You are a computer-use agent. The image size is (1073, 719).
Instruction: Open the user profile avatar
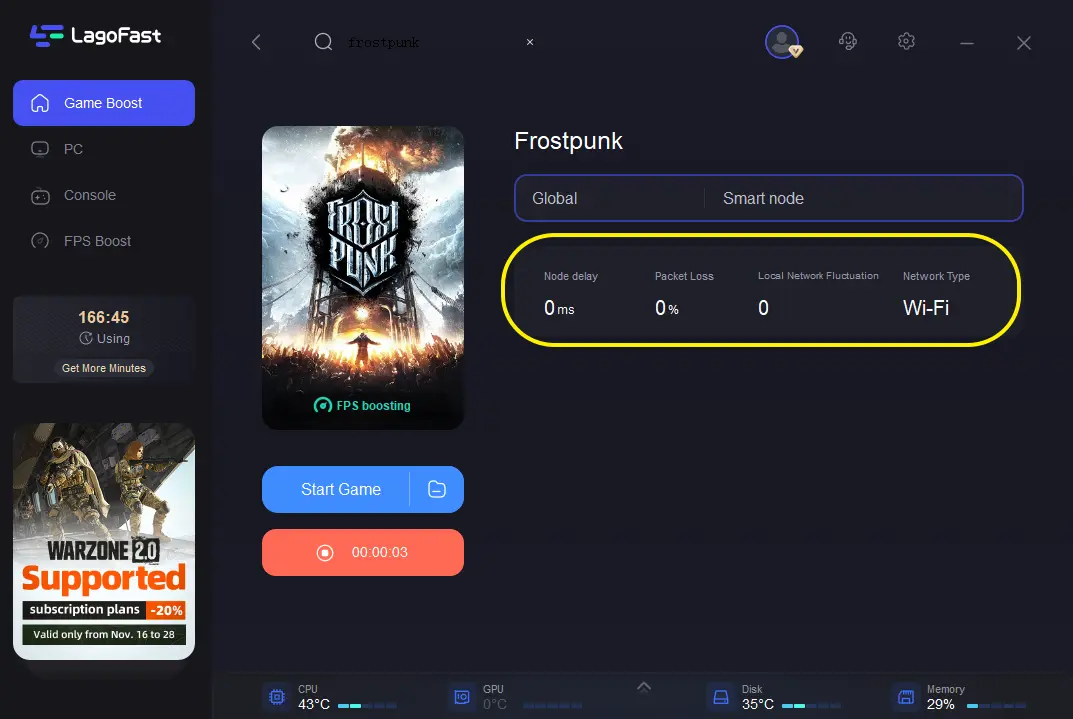(x=782, y=42)
